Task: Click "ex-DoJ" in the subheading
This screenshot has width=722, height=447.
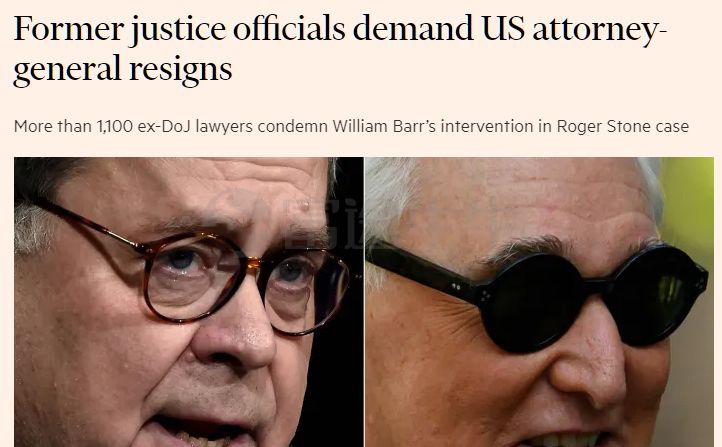Action: (x=164, y=126)
